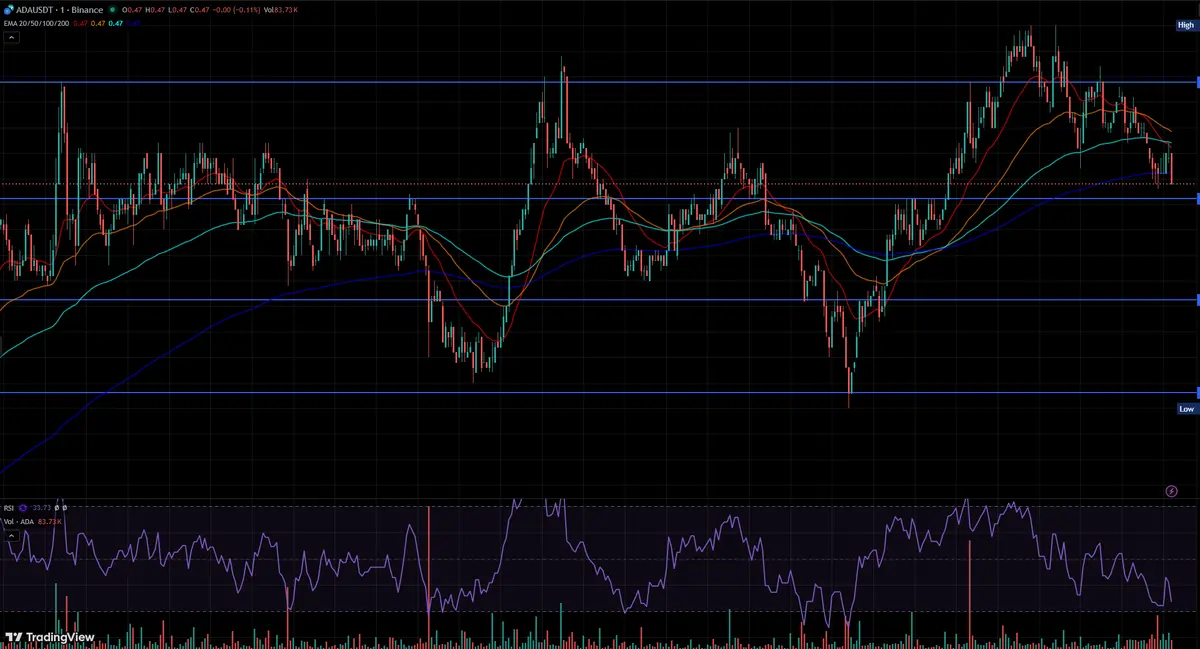1200x649 pixels.
Task: Select the RSI indicator legend label
Action: click(9, 508)
